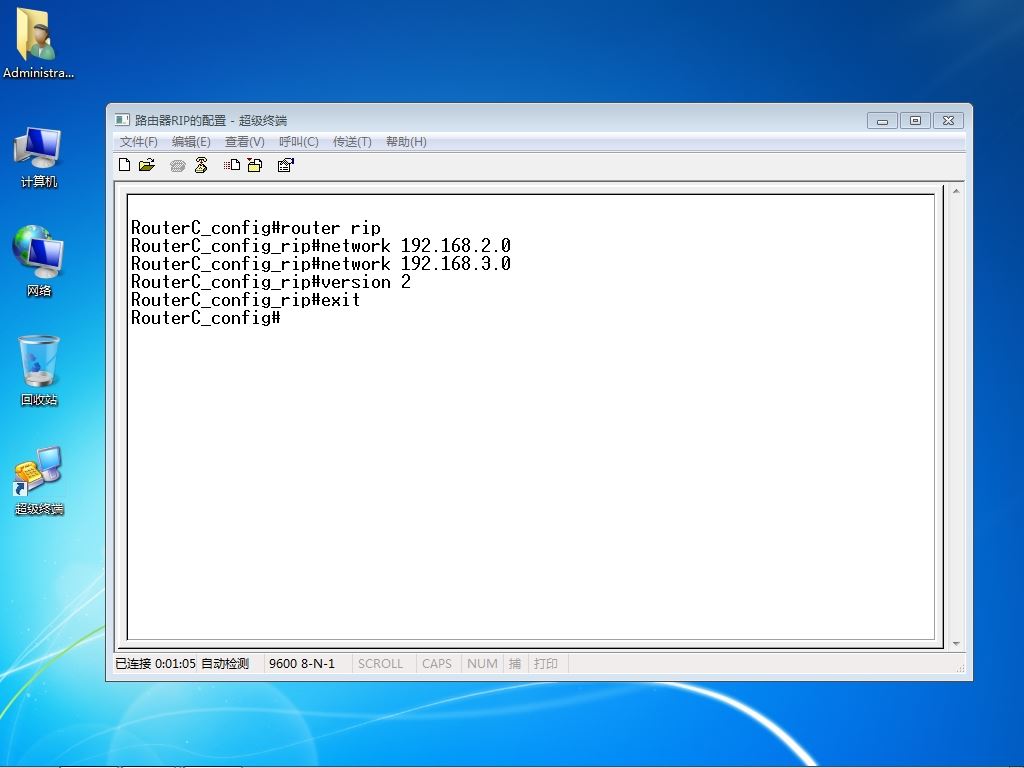
Task: Open the 编辑(E) menu
Action: (x=191, y=142)
